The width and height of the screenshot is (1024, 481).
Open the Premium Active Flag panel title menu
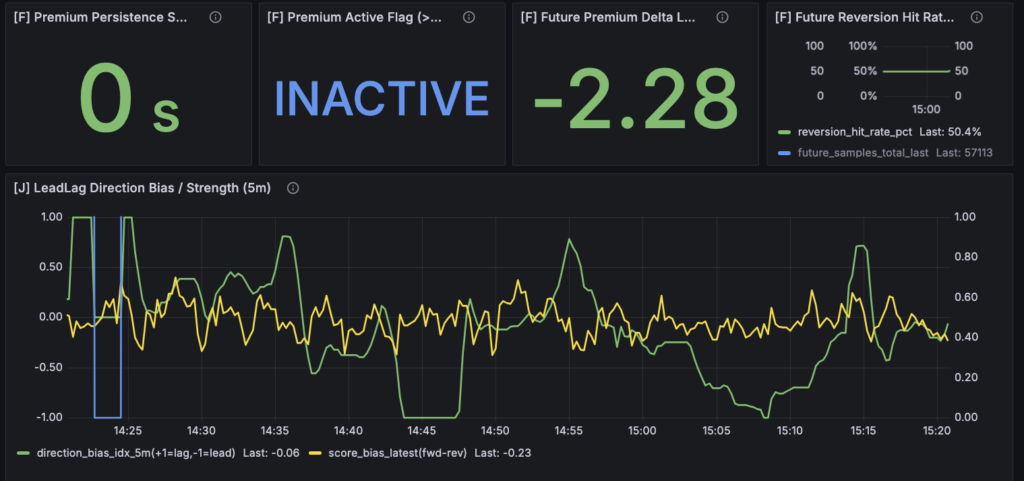coord(358,17)
